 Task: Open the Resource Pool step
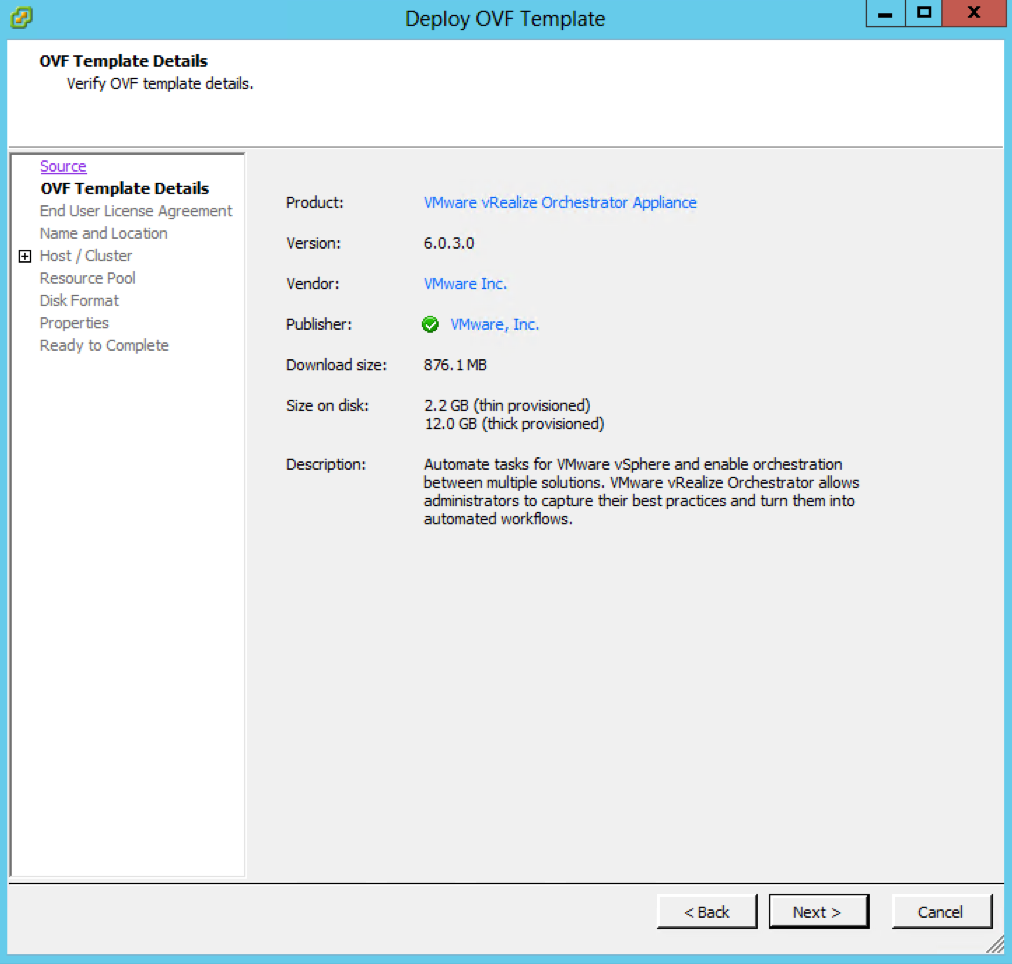[x=88, y=278]
